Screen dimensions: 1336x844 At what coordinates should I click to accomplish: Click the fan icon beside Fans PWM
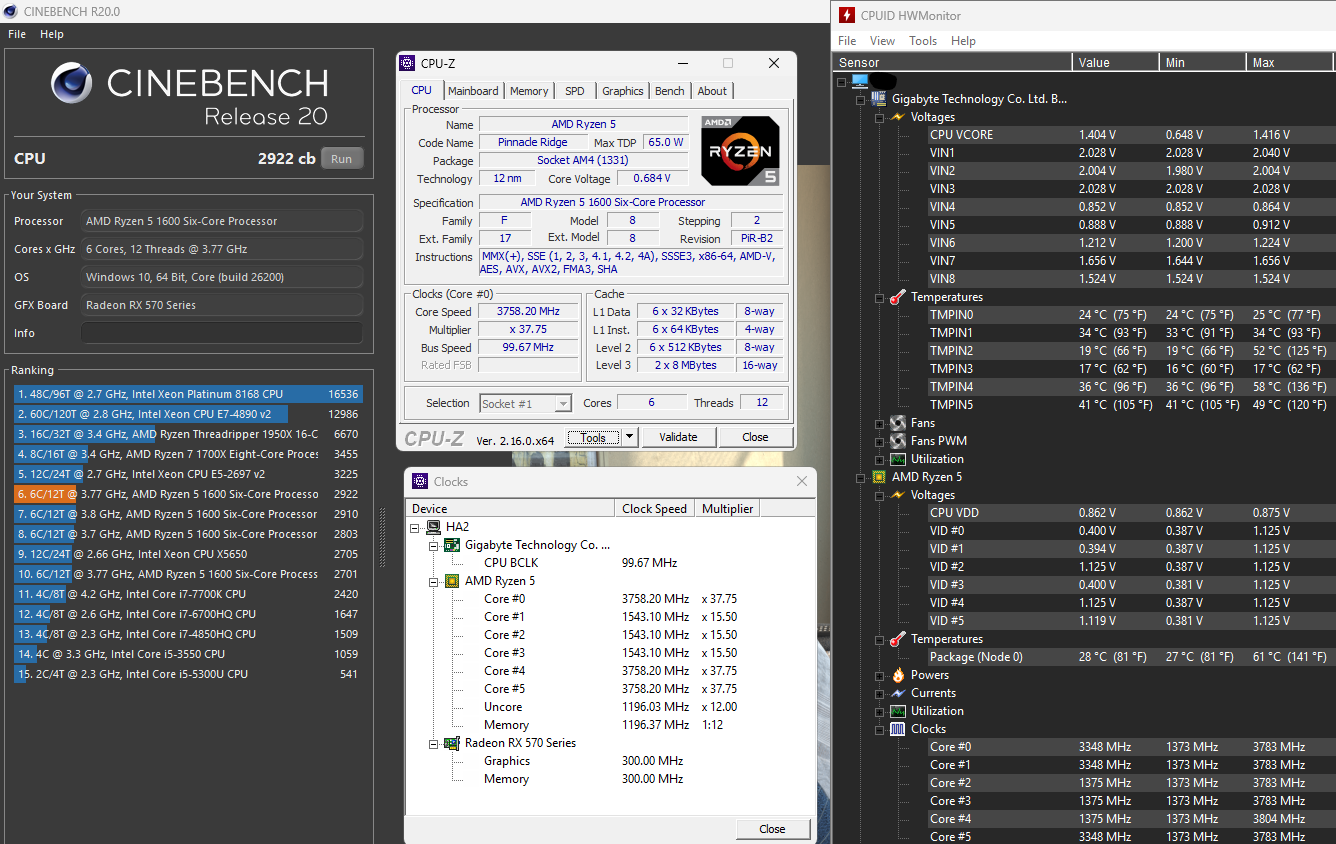pos(897,441)
